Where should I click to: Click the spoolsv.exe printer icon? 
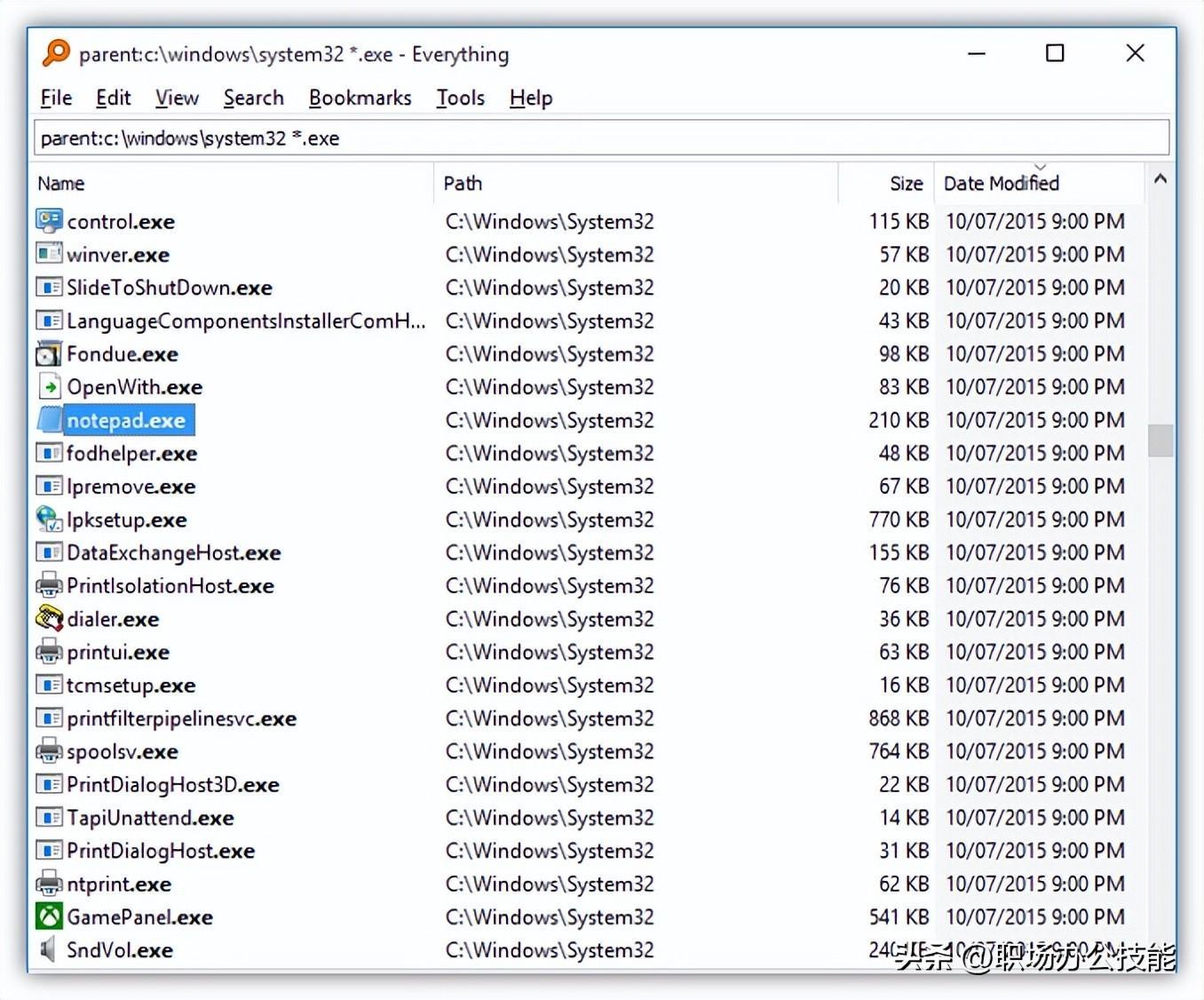(x=49, y=751)
